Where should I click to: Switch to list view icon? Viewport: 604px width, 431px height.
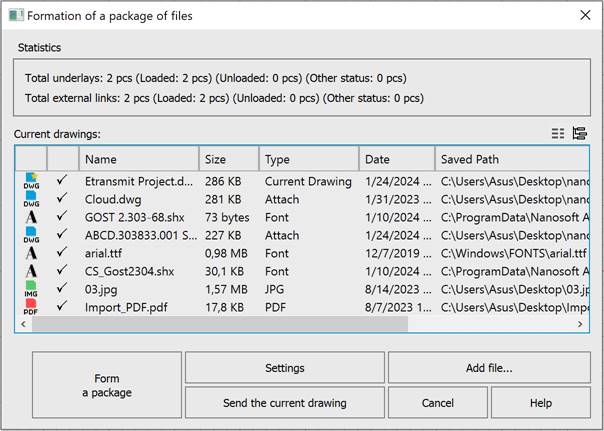click(x=558, y=133)
